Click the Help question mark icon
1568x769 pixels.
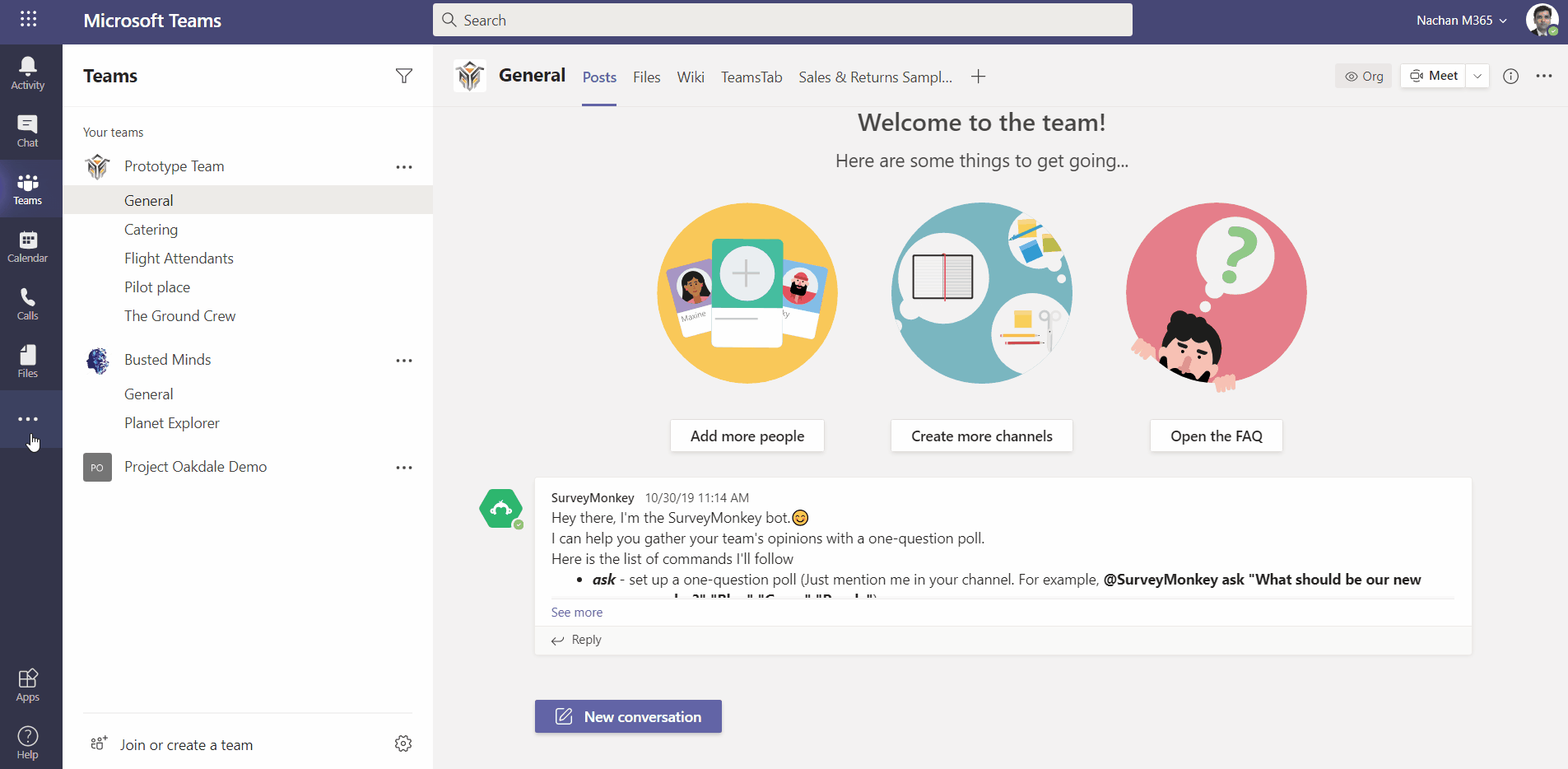(28, 742)
